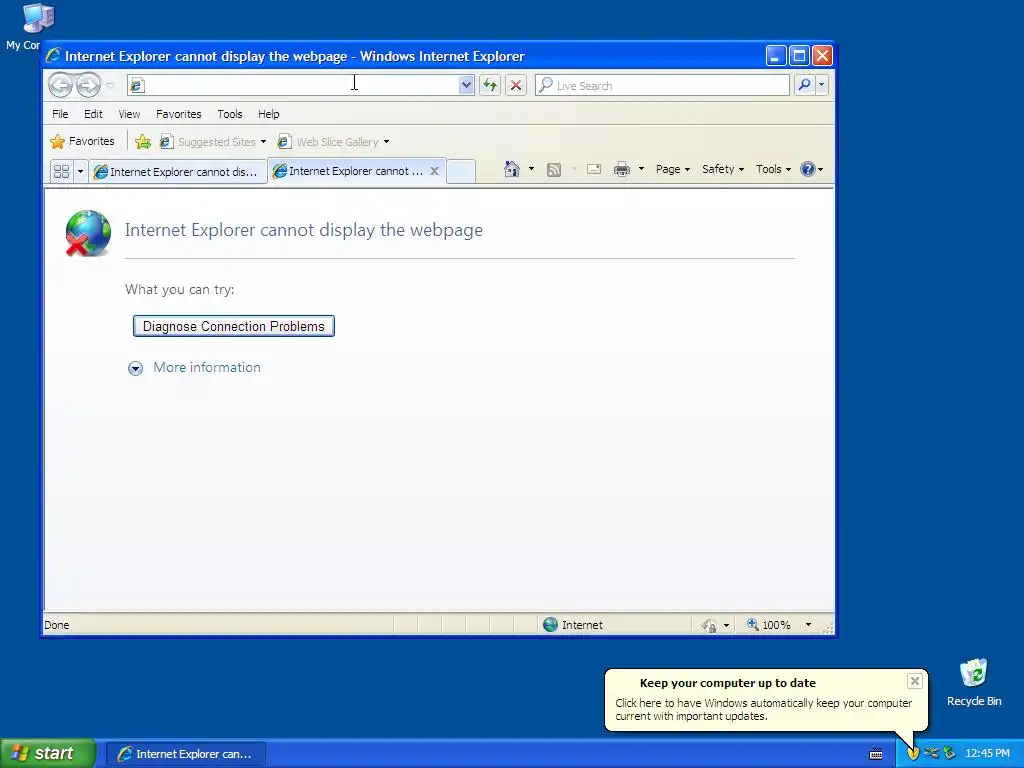
Task: Click the on-screen keyboard tray icon
Action: pos(876,754)
